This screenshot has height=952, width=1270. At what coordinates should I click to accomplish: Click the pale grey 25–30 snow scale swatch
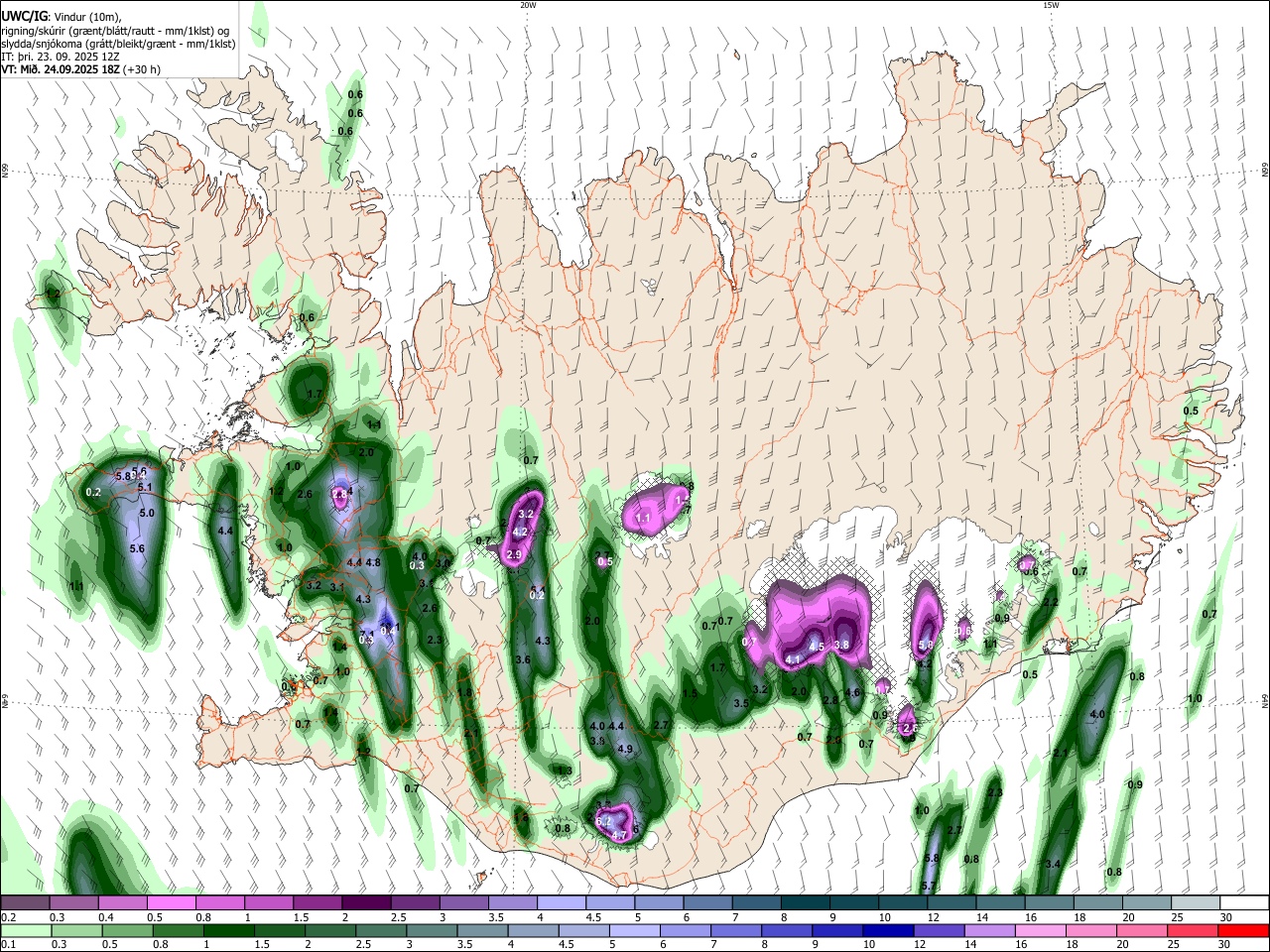pyautogui.click(x=1194, y=902)
